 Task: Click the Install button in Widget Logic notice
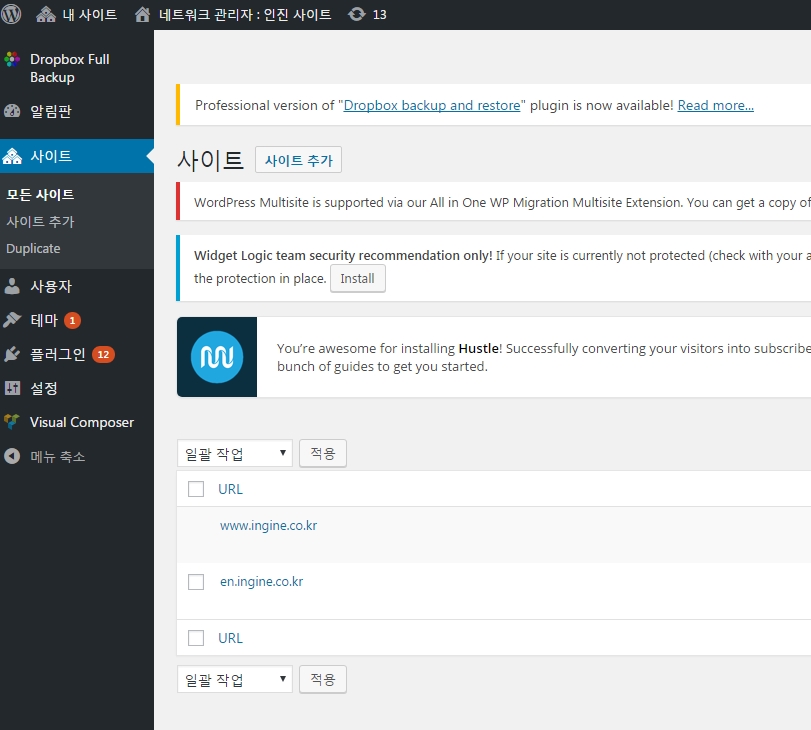357,278
